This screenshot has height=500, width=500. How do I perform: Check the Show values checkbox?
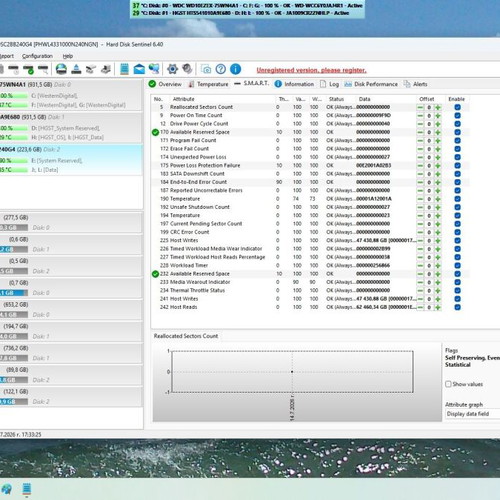point(448,384)
